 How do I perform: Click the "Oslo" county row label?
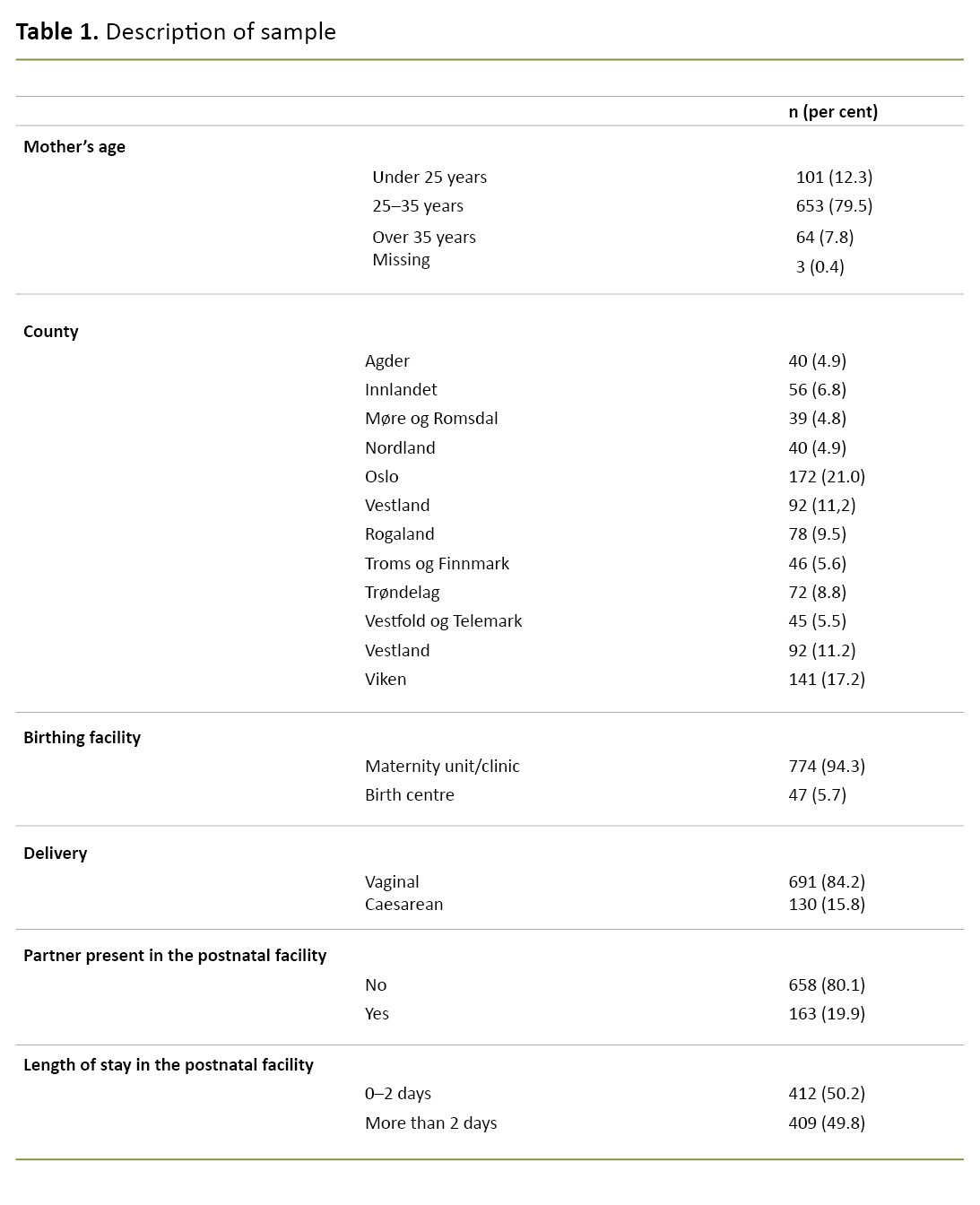point(382,477)
